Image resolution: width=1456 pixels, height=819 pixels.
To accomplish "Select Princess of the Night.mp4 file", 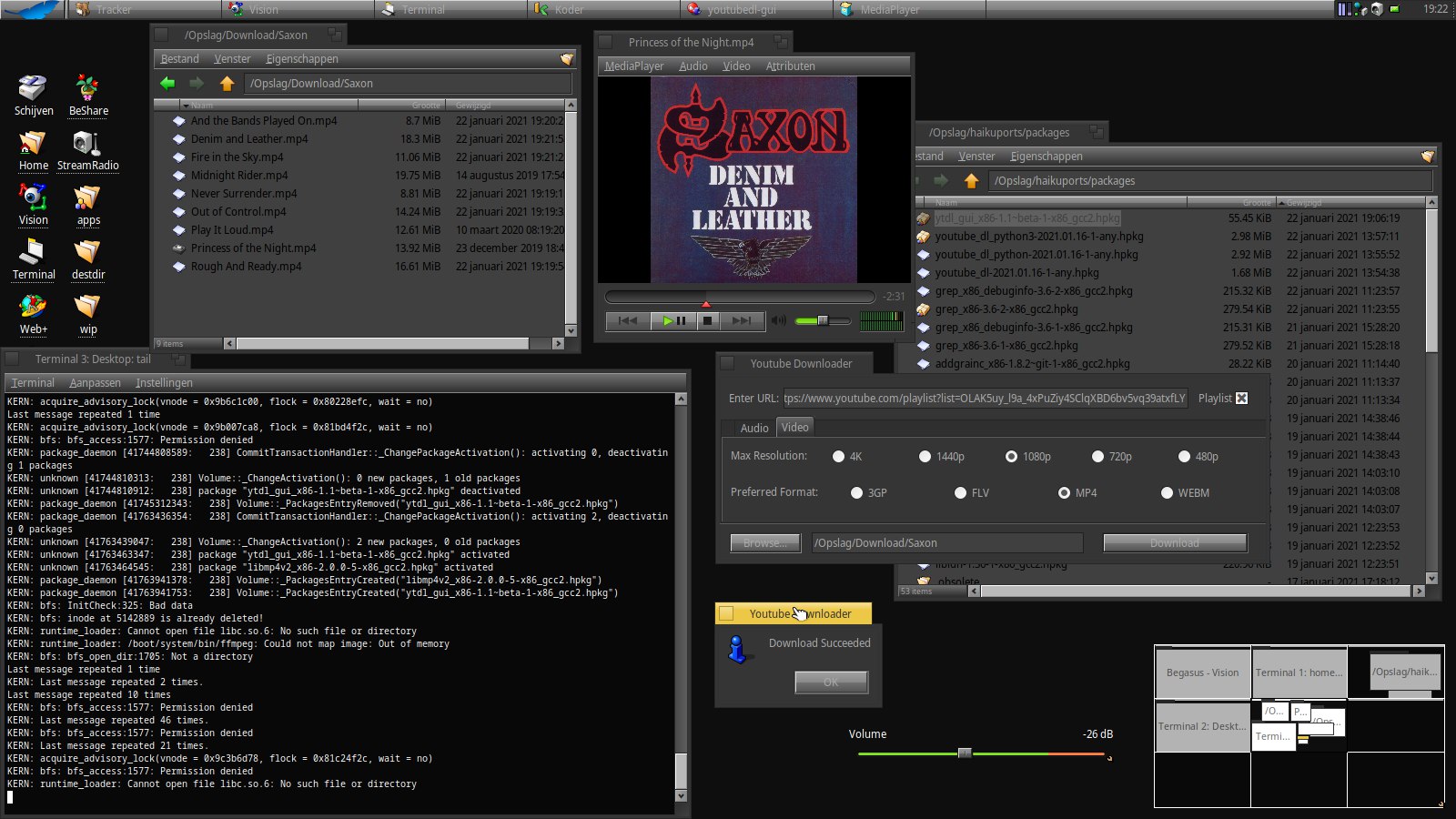I will 254,248.
